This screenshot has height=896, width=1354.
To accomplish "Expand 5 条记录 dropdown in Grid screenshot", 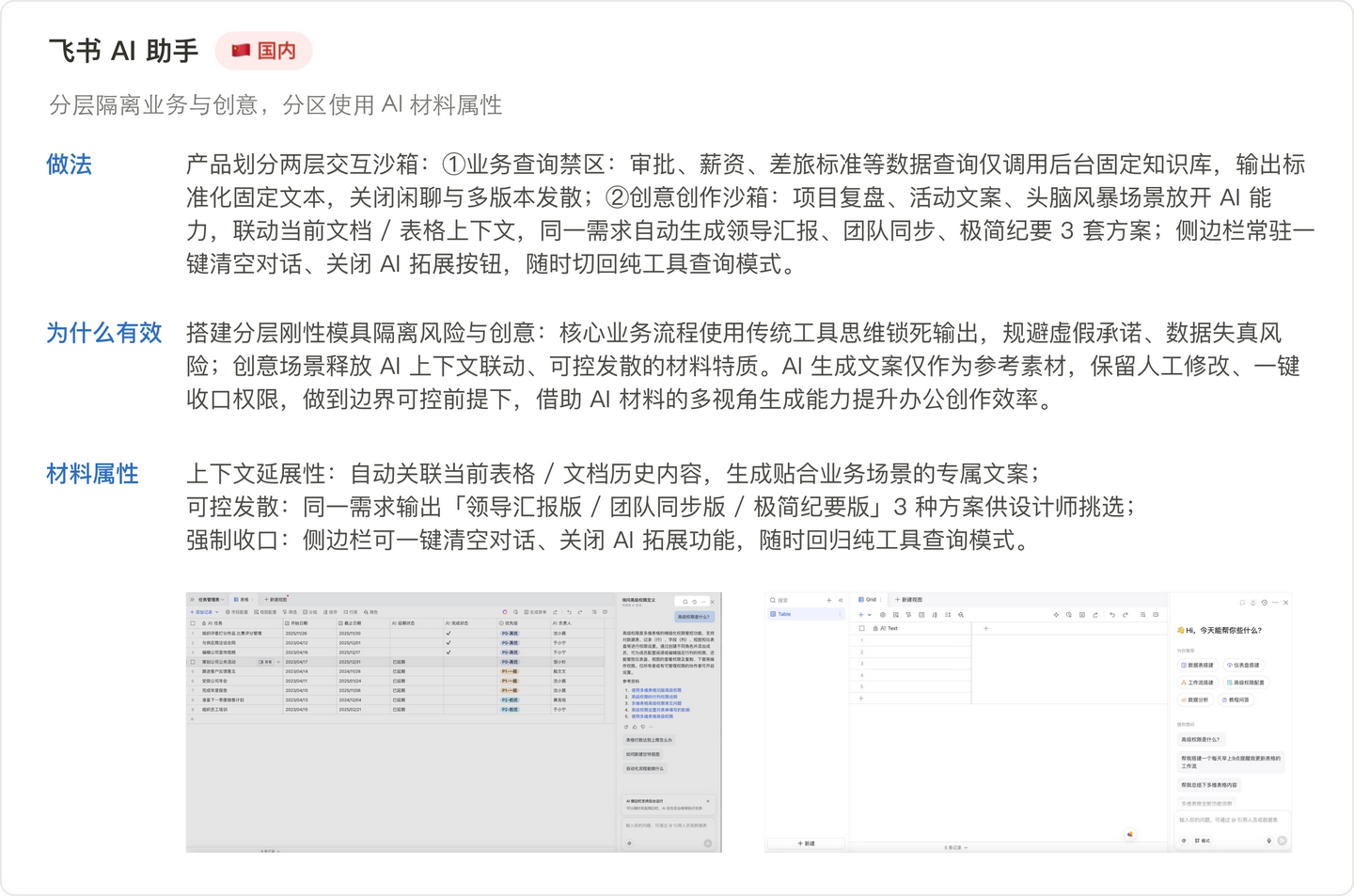I will [x=955, y=848].
